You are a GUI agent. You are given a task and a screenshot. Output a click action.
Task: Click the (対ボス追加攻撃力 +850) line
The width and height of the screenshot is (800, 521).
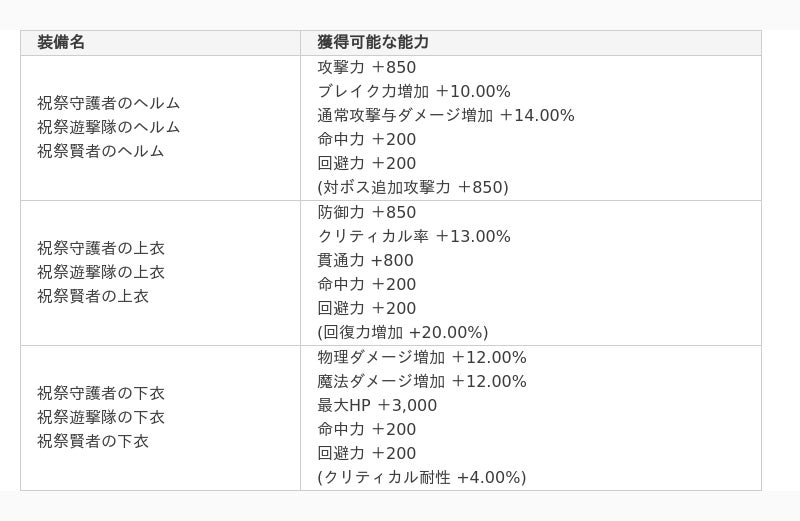click(413, 187)
